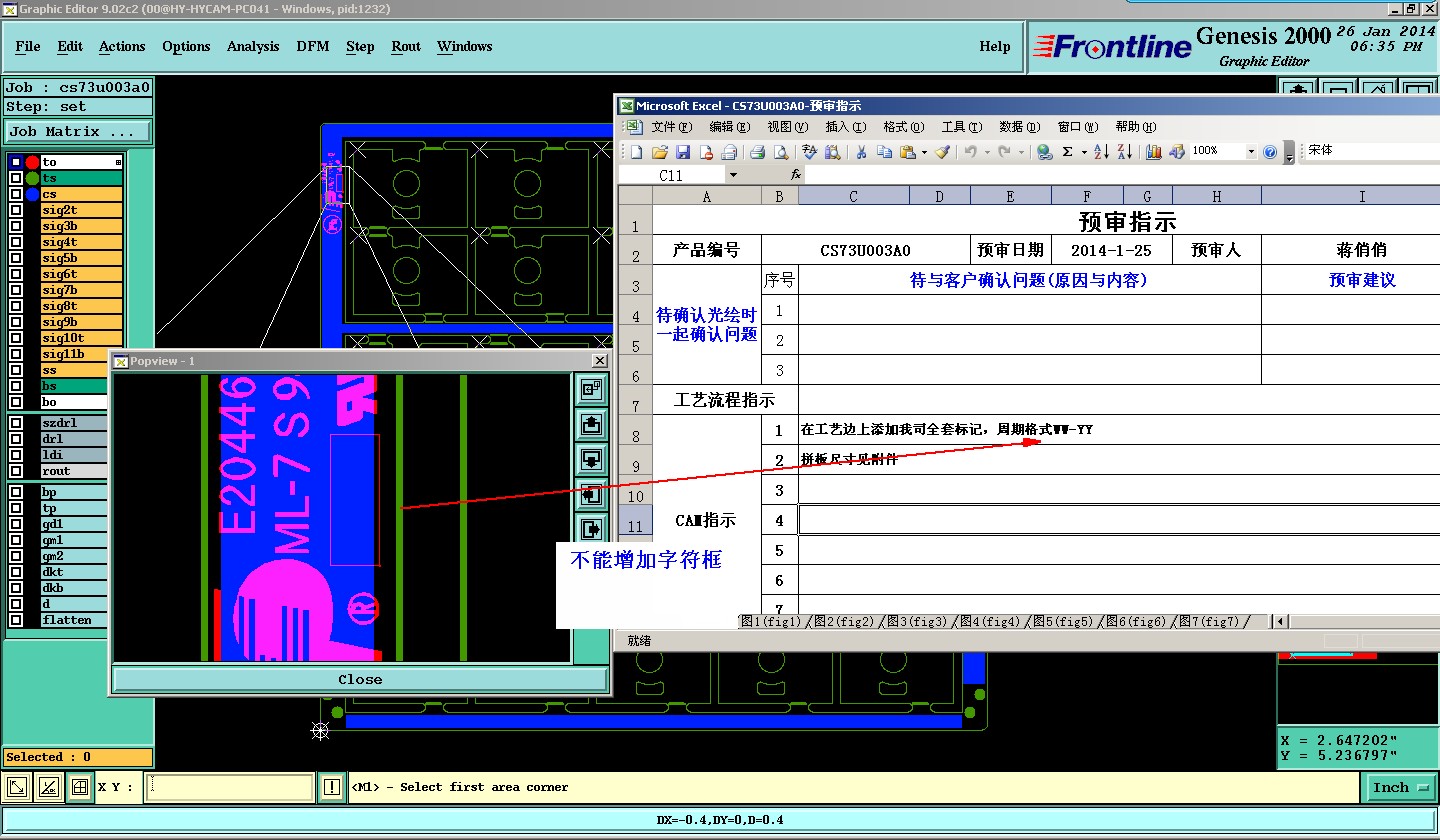Click the Popview pan right arrow icon
Viewport: 1440px width, 840px height.
[x=590, y=529]
